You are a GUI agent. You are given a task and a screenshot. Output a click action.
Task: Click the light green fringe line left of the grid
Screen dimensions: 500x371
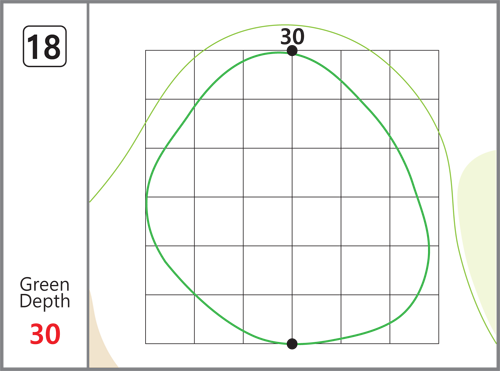(117, 163)
